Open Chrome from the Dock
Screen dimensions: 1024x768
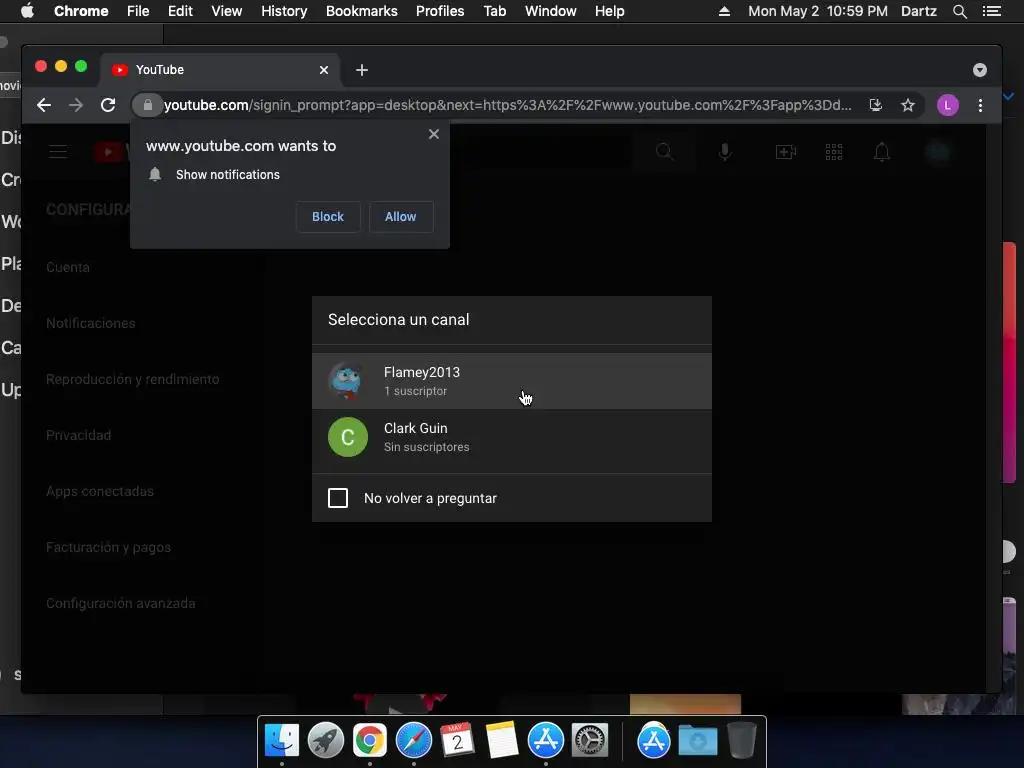[x=370, y=741]
